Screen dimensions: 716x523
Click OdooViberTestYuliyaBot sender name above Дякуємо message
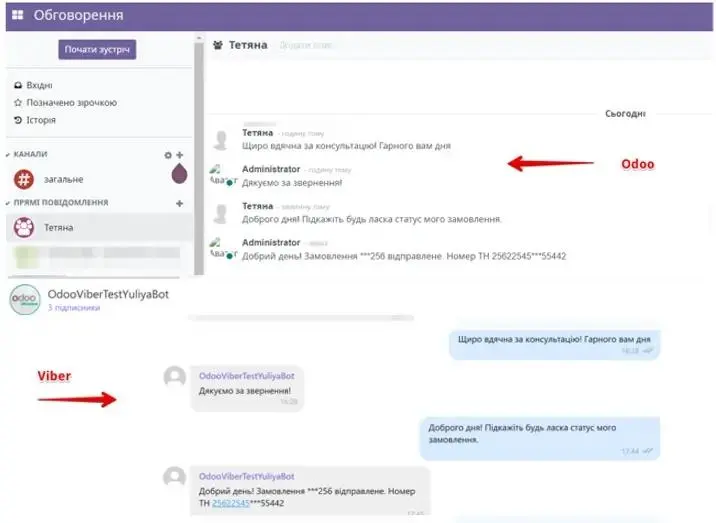[x=246, y=373]
